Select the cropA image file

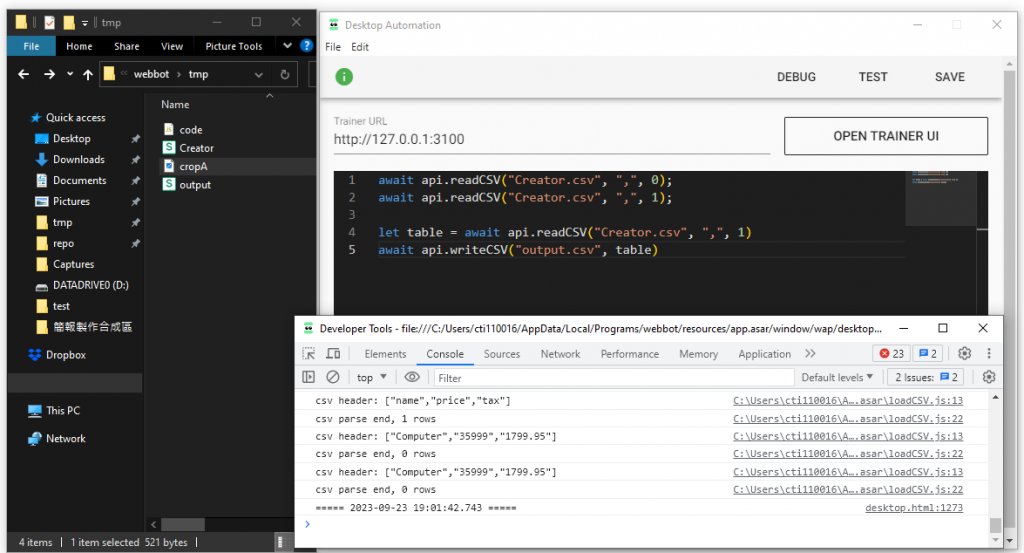click(x=193, y=166)
